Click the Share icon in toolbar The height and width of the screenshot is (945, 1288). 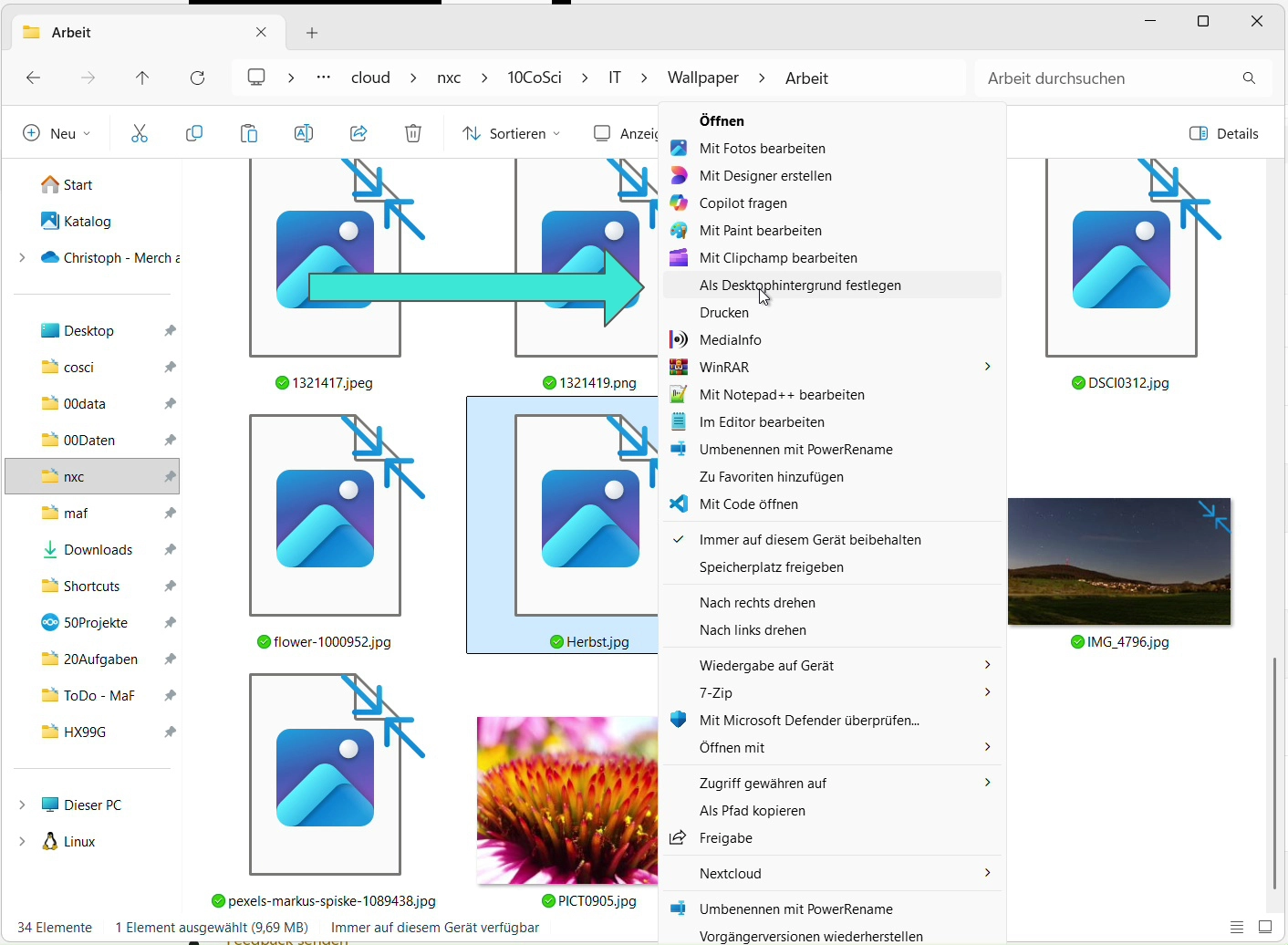(x=358, y=133)
